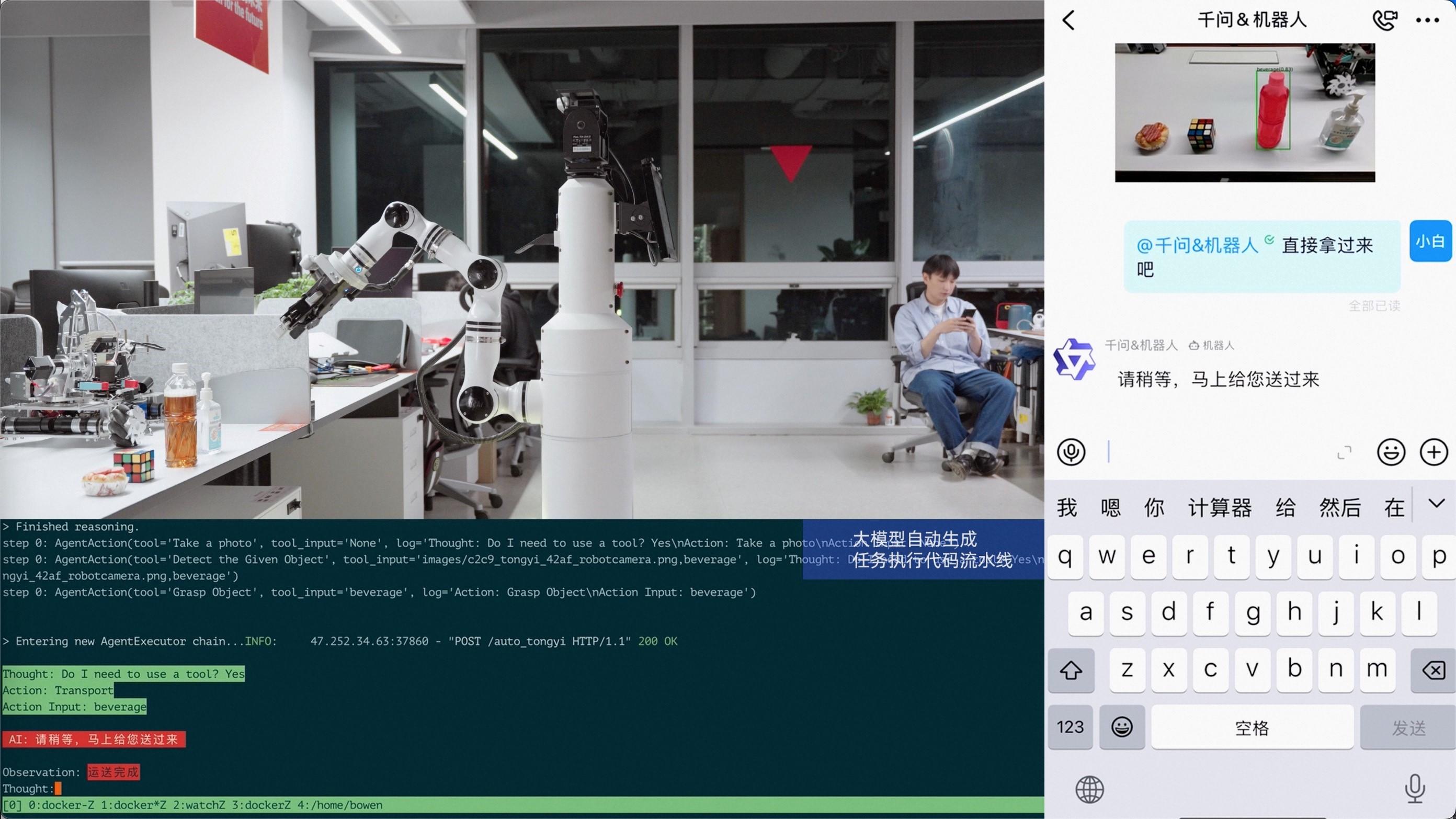1456x819 pixels.
Task: Select tmux window 2:watchZ
Action: tap(199, 805)
